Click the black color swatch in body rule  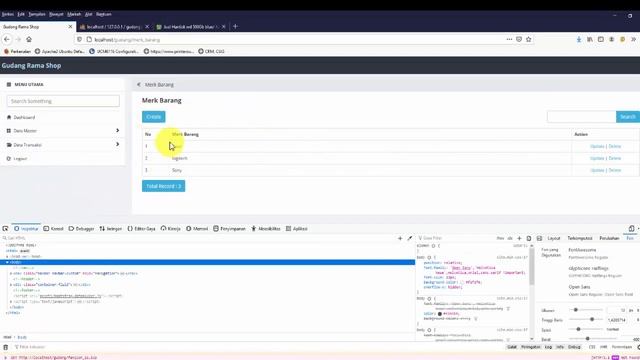tap(440, 314)
